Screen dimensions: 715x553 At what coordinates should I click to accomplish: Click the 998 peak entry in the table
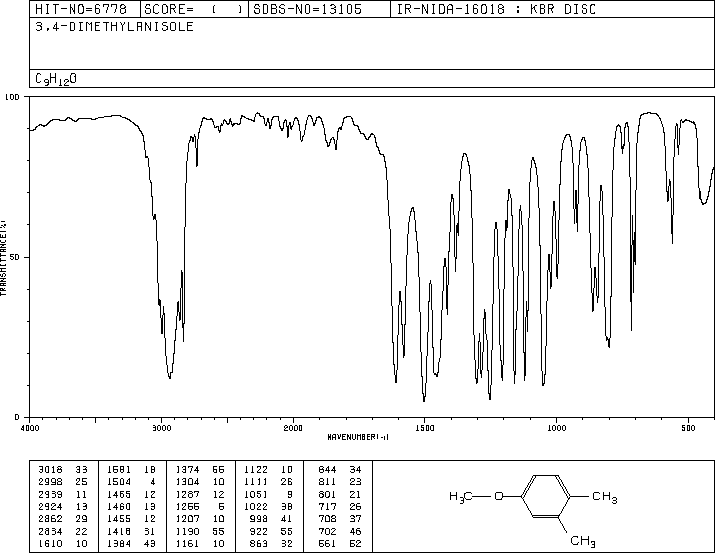[271, 519]
